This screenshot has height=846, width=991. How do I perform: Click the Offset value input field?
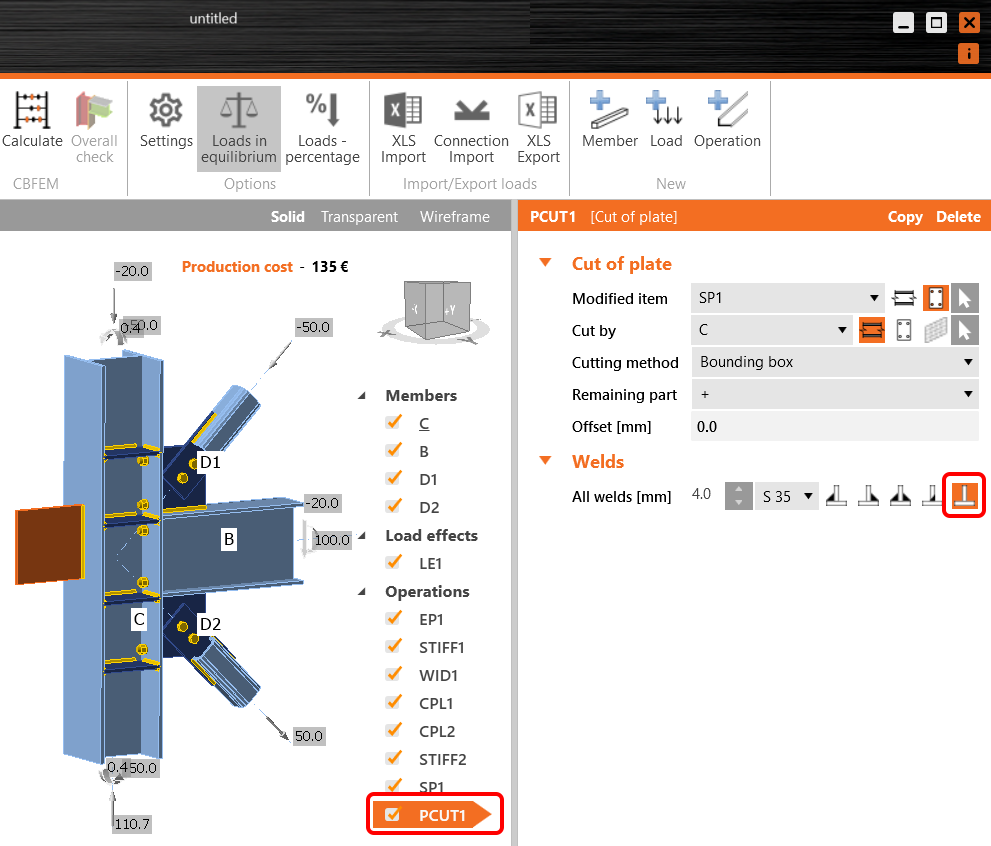point(834,427)
